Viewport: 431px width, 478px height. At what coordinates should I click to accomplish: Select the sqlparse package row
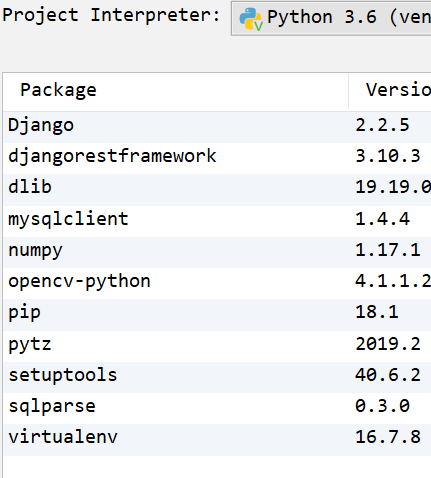(x=217, y=409)
